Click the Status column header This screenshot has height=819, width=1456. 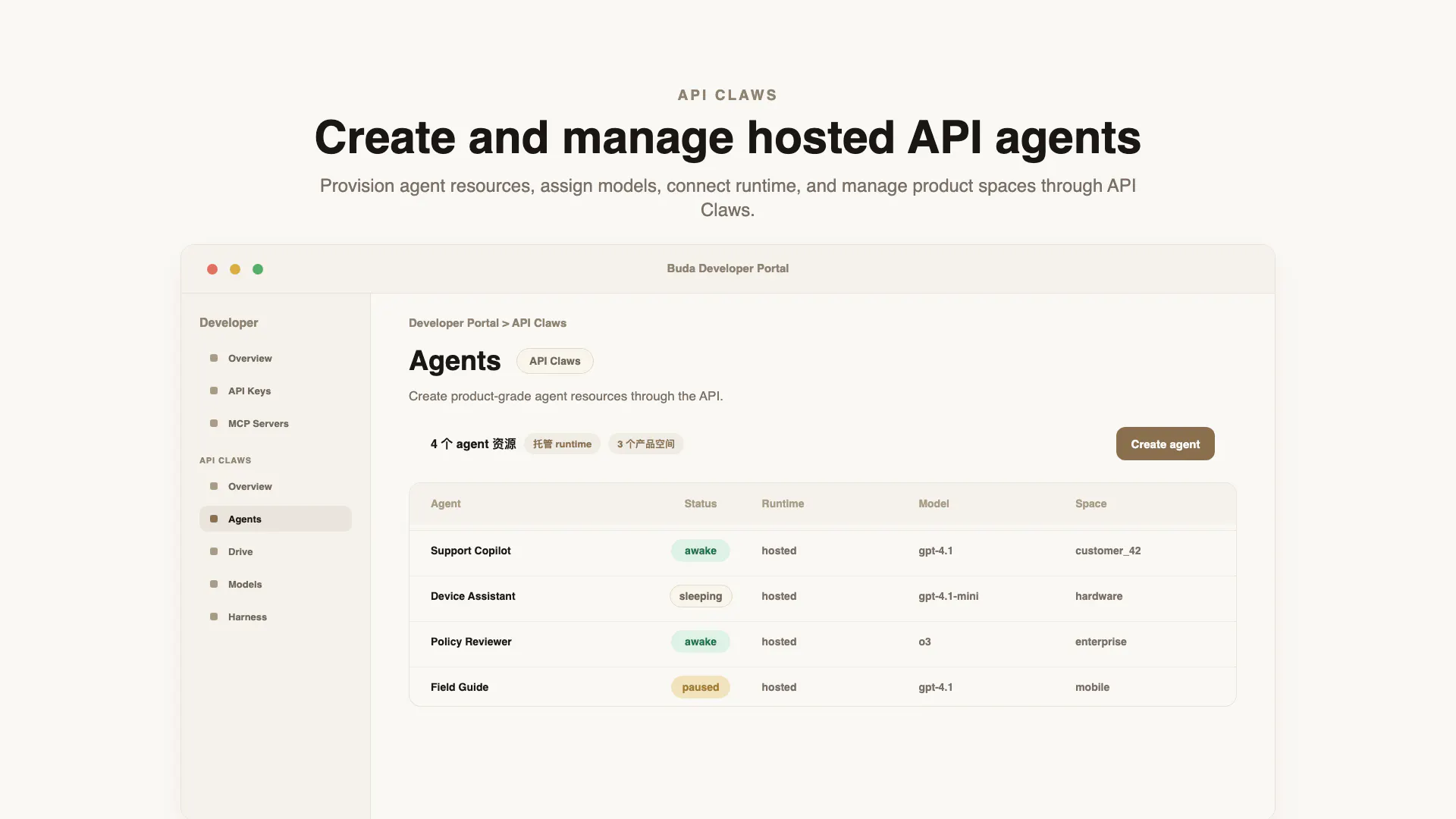pyautogui.click(x=700, y=504)
